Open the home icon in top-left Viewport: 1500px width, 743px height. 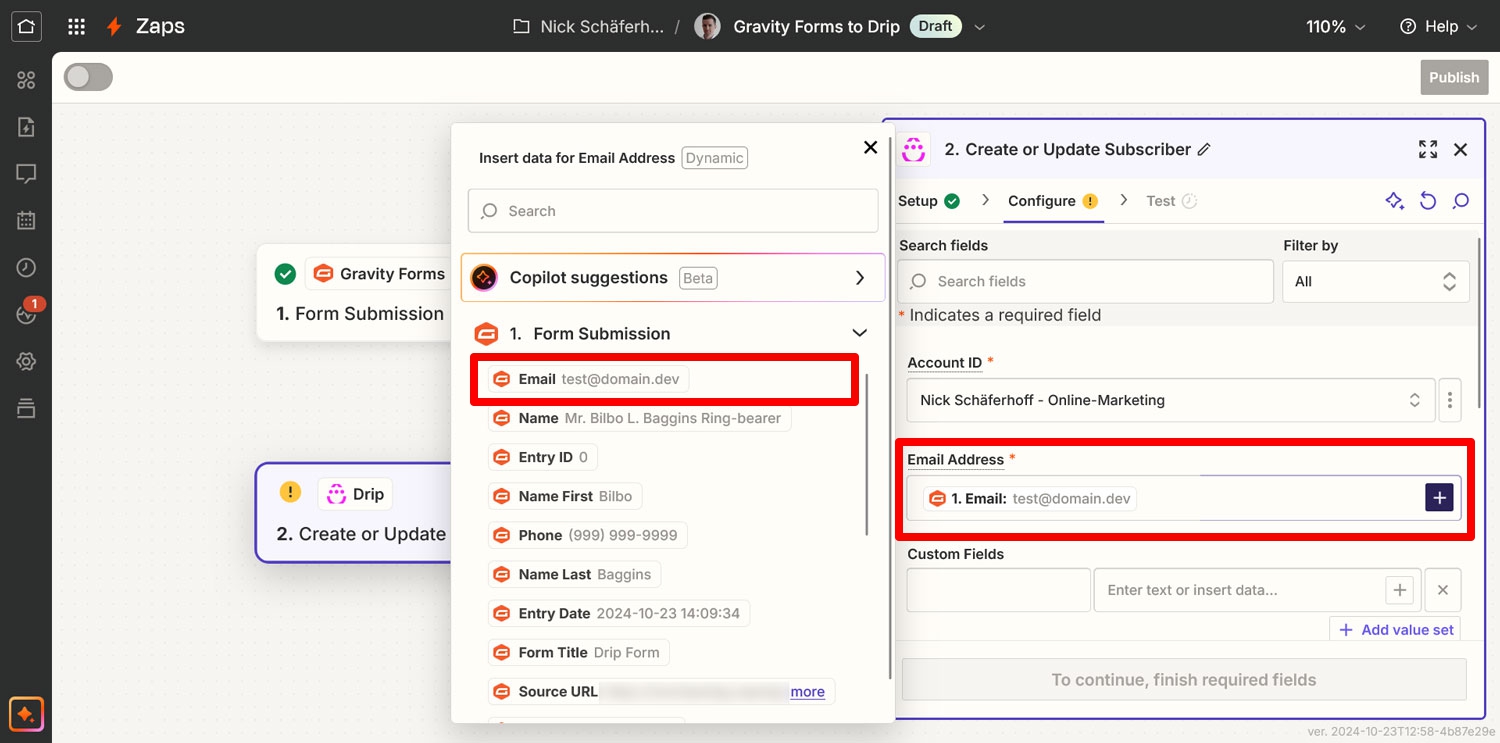click(26, 26)
